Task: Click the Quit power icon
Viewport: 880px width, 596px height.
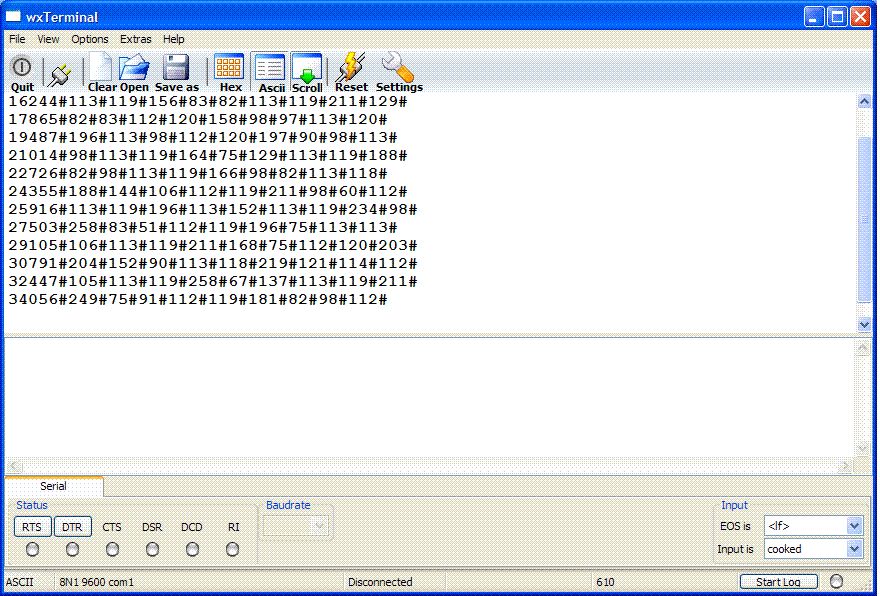Action: tap(22, 67)
